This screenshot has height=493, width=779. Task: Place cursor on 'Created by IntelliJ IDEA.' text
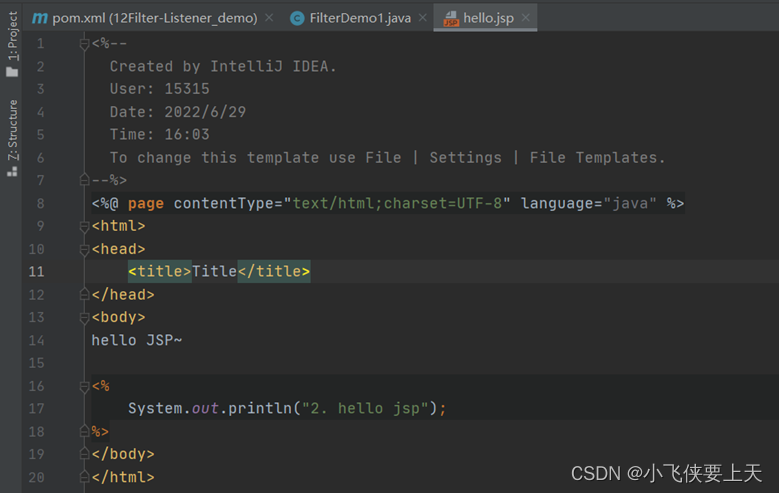click(x=223, y=66)
